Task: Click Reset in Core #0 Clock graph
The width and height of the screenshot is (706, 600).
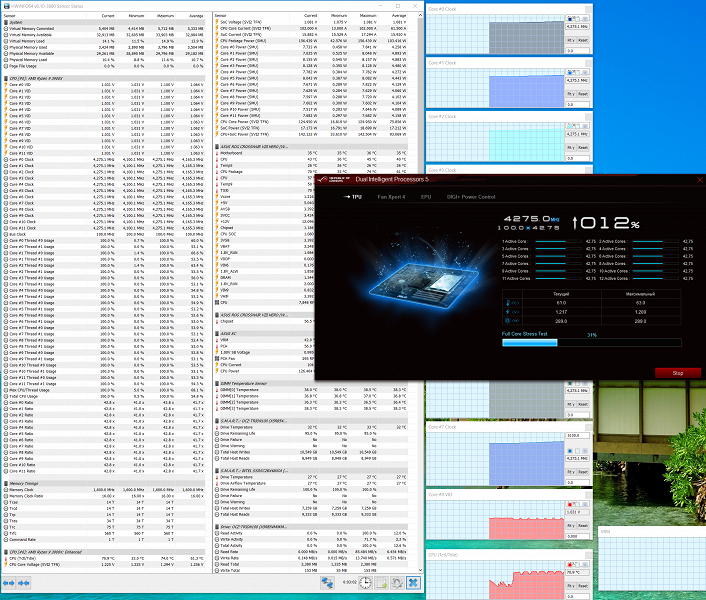Action: [583, 40]
